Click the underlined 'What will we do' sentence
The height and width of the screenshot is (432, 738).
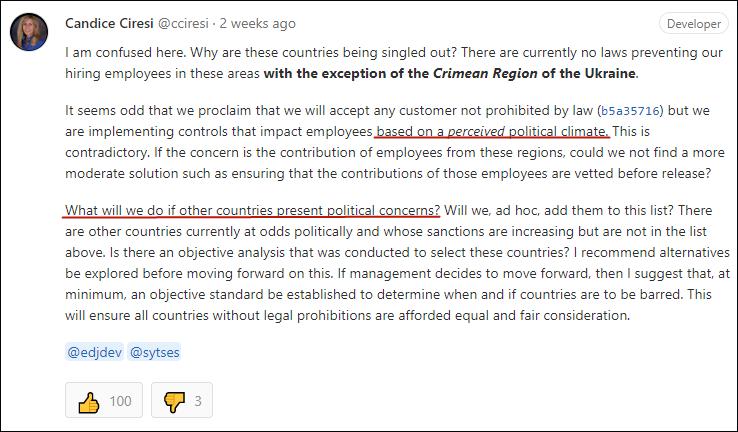(x=252, y=210)
